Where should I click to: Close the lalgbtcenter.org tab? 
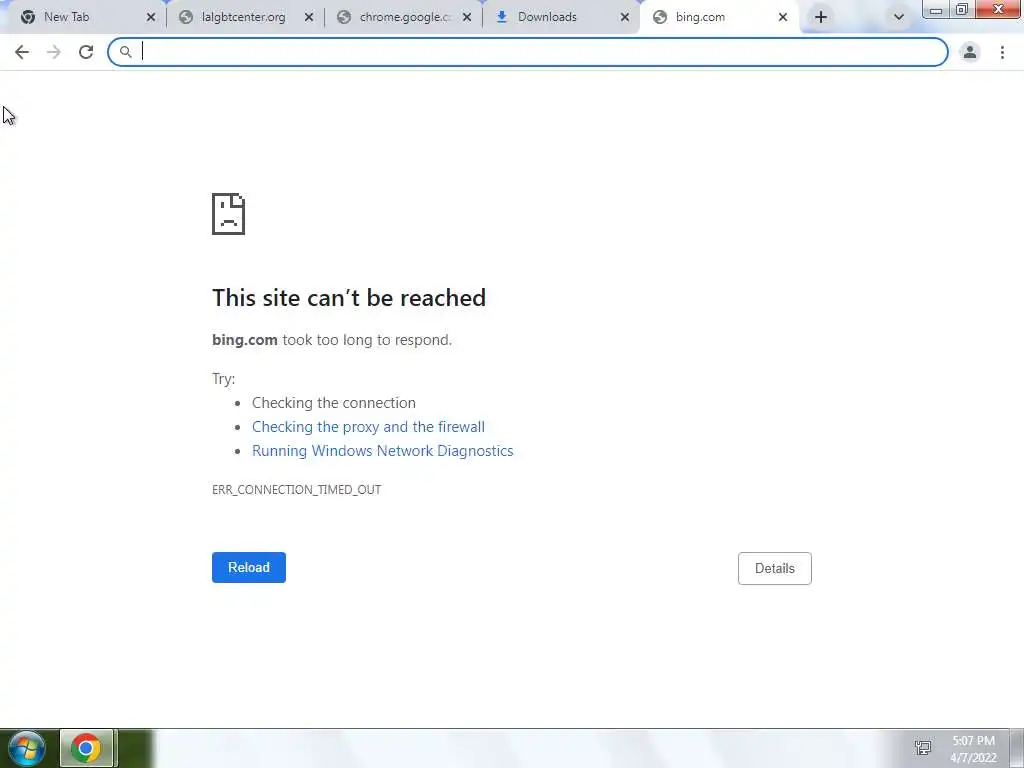(309, 17)
